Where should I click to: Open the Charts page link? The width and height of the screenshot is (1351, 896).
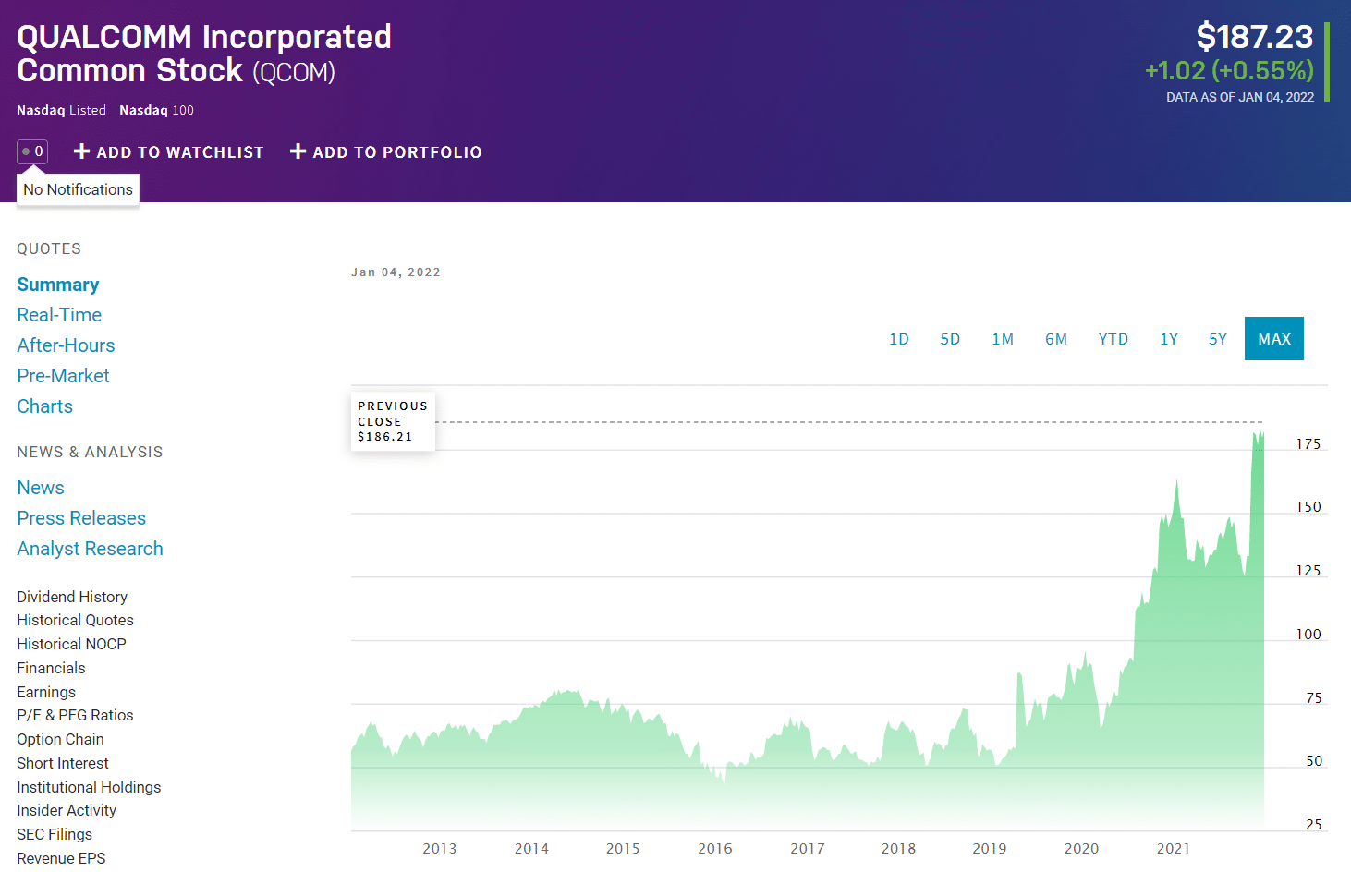pos(44,406)
